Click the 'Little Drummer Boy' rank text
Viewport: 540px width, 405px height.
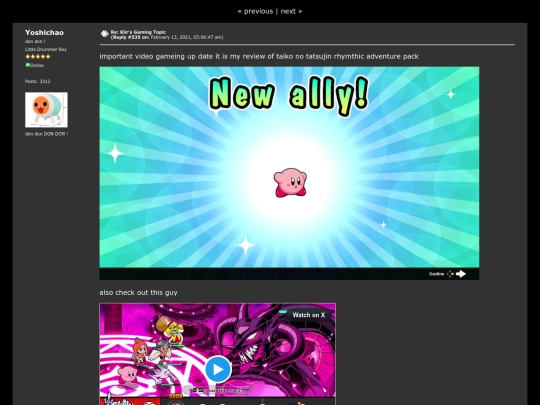(x=46, y=49)
